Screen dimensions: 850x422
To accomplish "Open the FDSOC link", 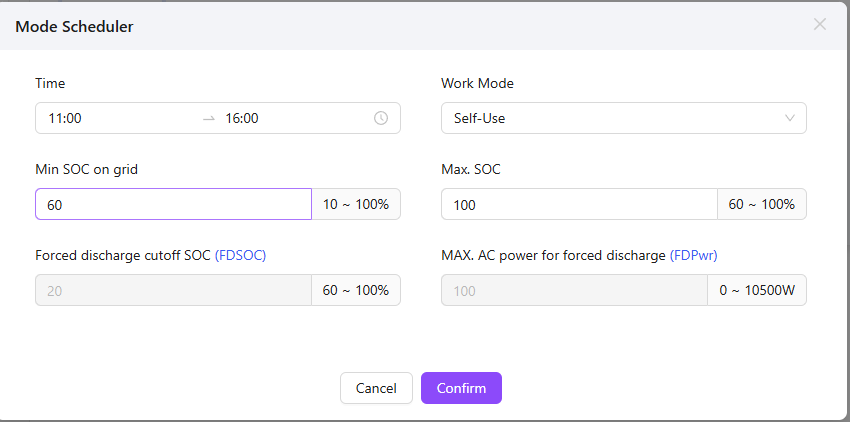I will coord(240,255).
